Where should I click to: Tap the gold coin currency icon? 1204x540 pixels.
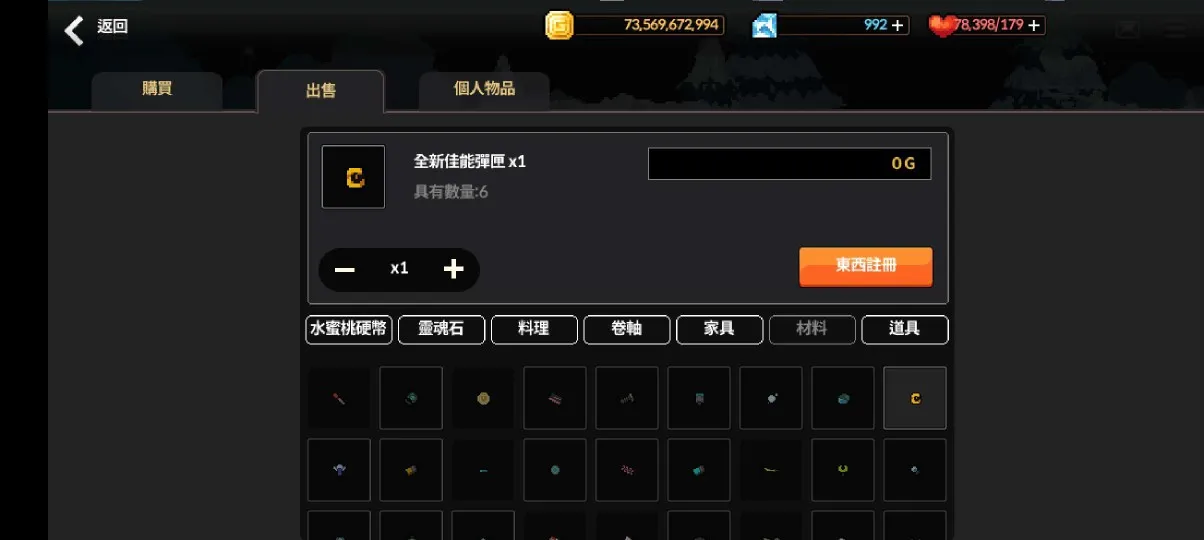point(559,25)
